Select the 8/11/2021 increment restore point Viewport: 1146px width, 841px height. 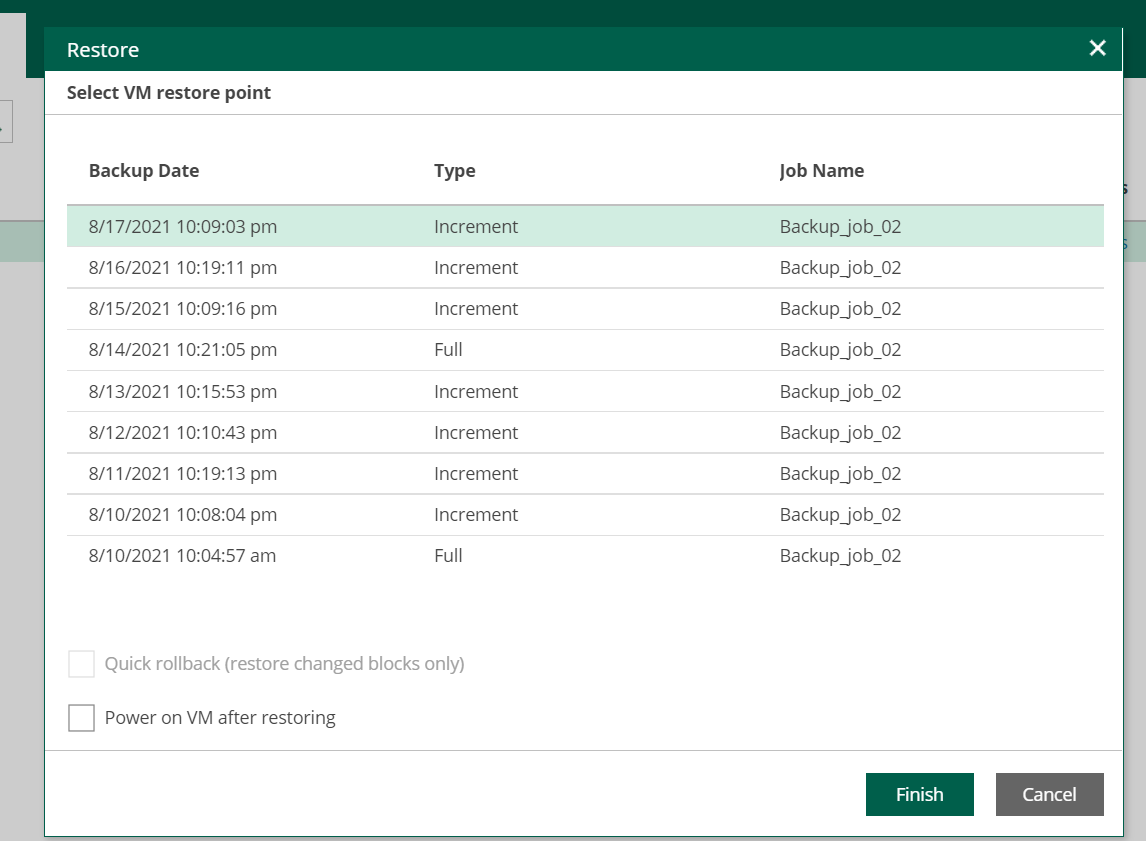(x=300, y=473)
